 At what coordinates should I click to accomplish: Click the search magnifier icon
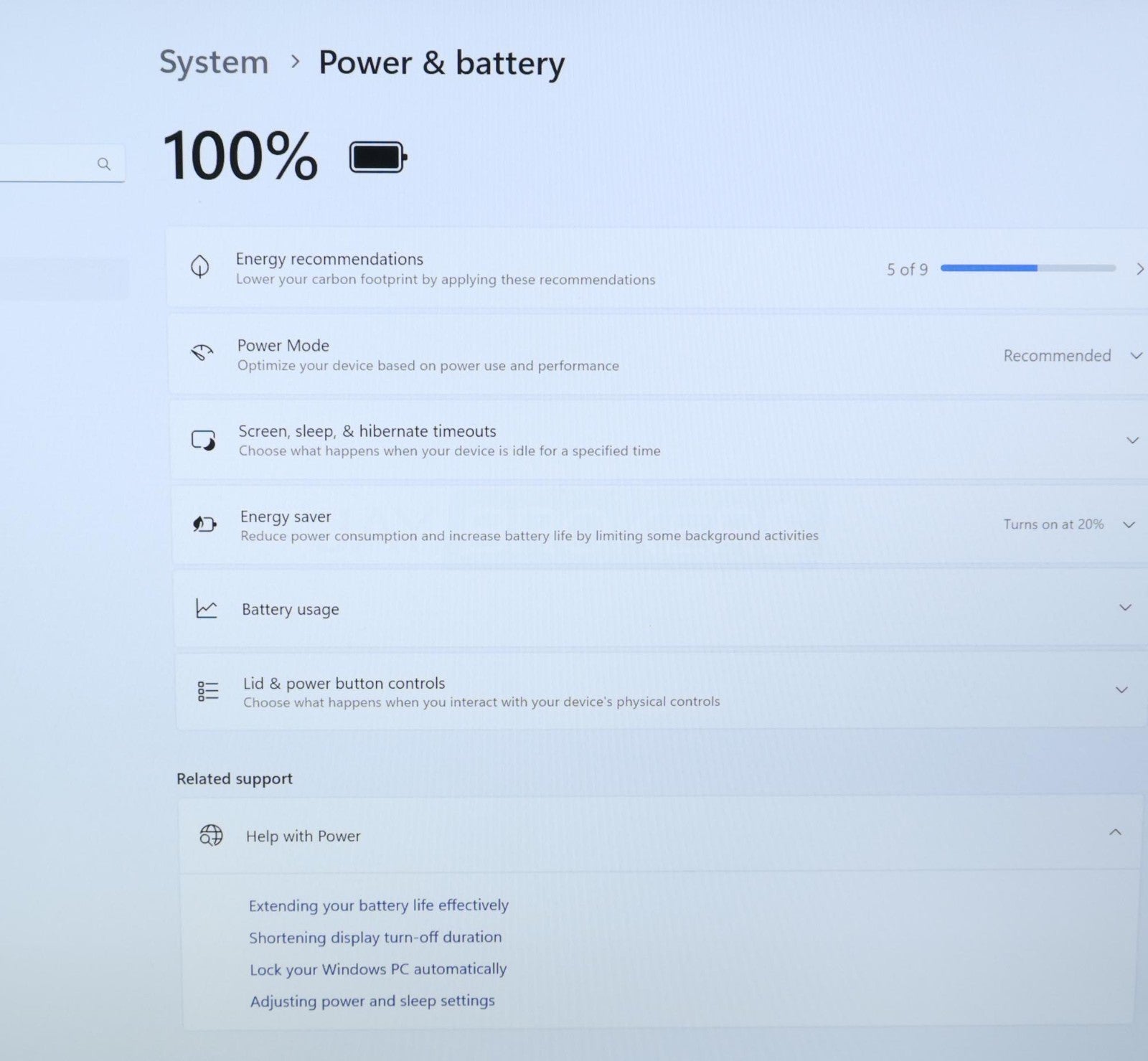104,164
